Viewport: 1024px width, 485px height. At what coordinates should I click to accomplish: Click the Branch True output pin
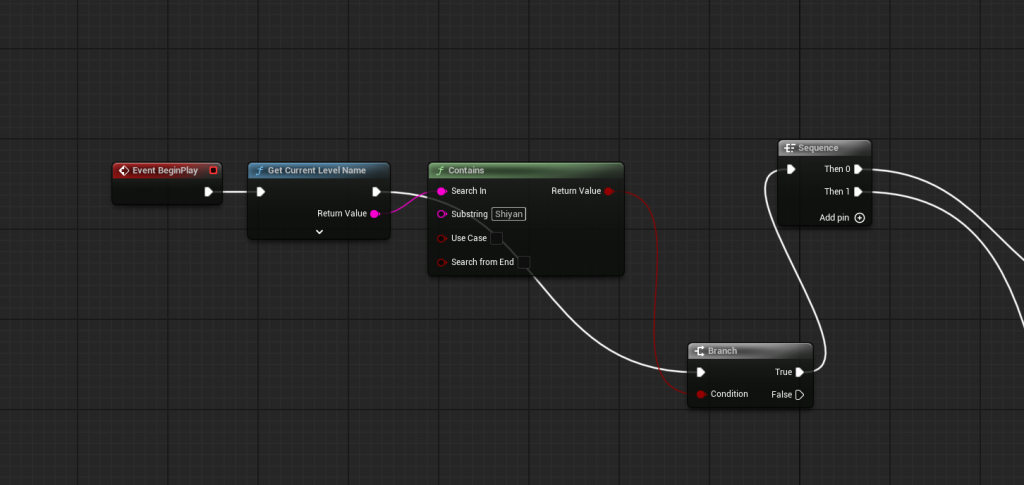(x=800, y=372)
